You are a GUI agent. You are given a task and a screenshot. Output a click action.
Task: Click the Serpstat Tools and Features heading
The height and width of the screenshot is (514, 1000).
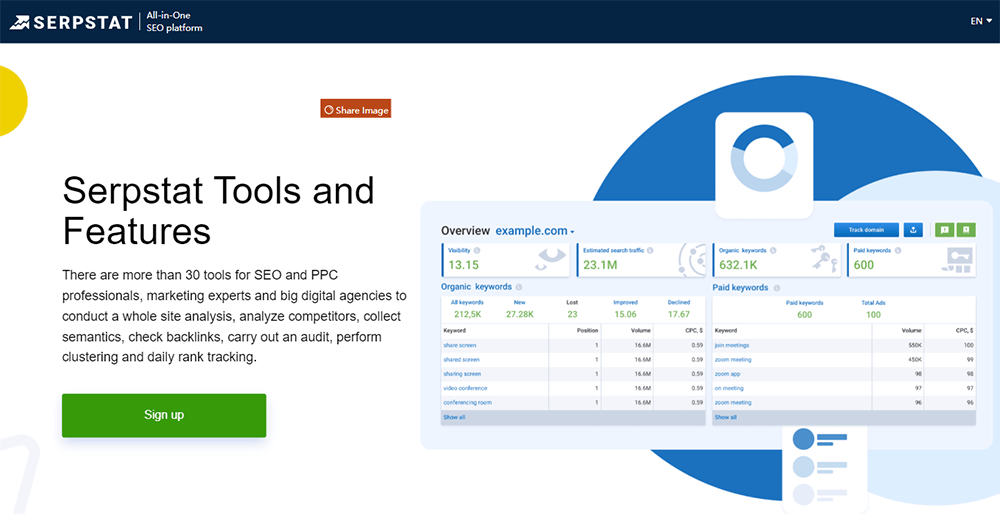(218, 210)
